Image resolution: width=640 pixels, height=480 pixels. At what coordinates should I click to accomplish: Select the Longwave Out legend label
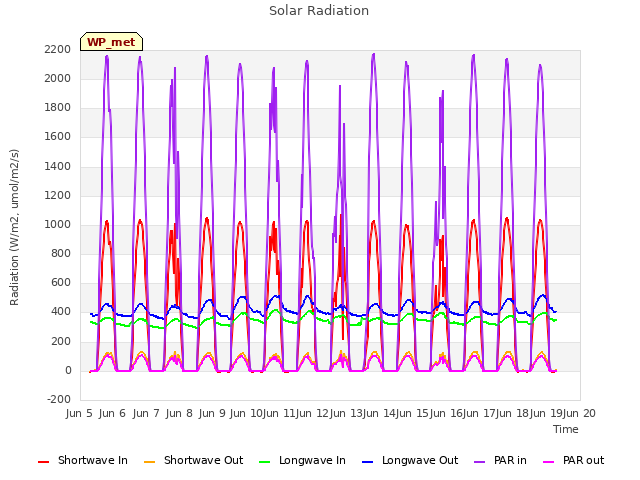coord(420,460)
